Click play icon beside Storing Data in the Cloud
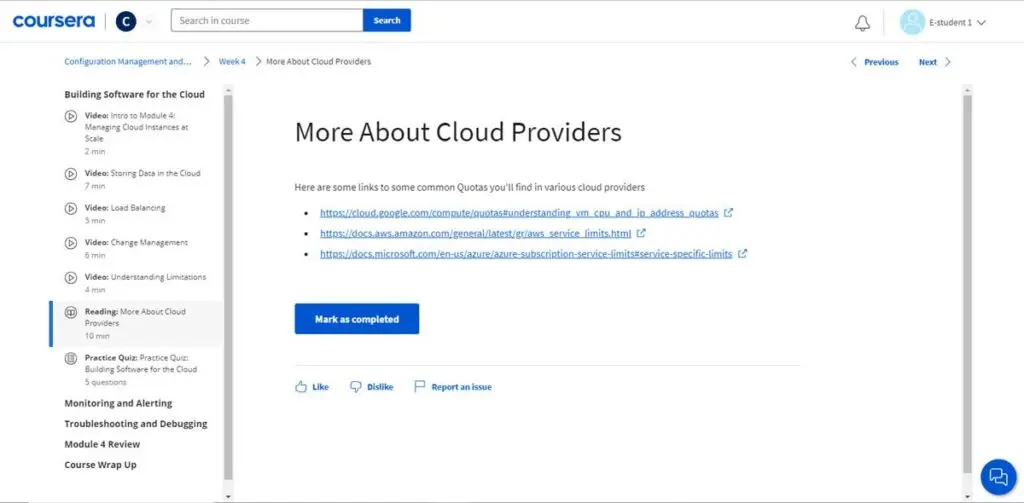 point(71,174)
